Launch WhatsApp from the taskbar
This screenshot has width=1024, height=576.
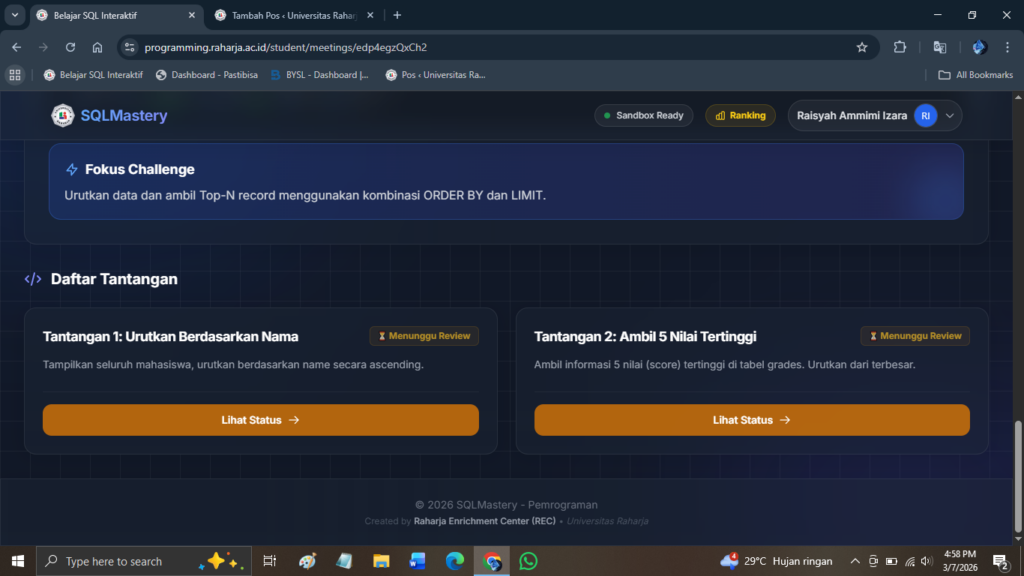[528, 561]
